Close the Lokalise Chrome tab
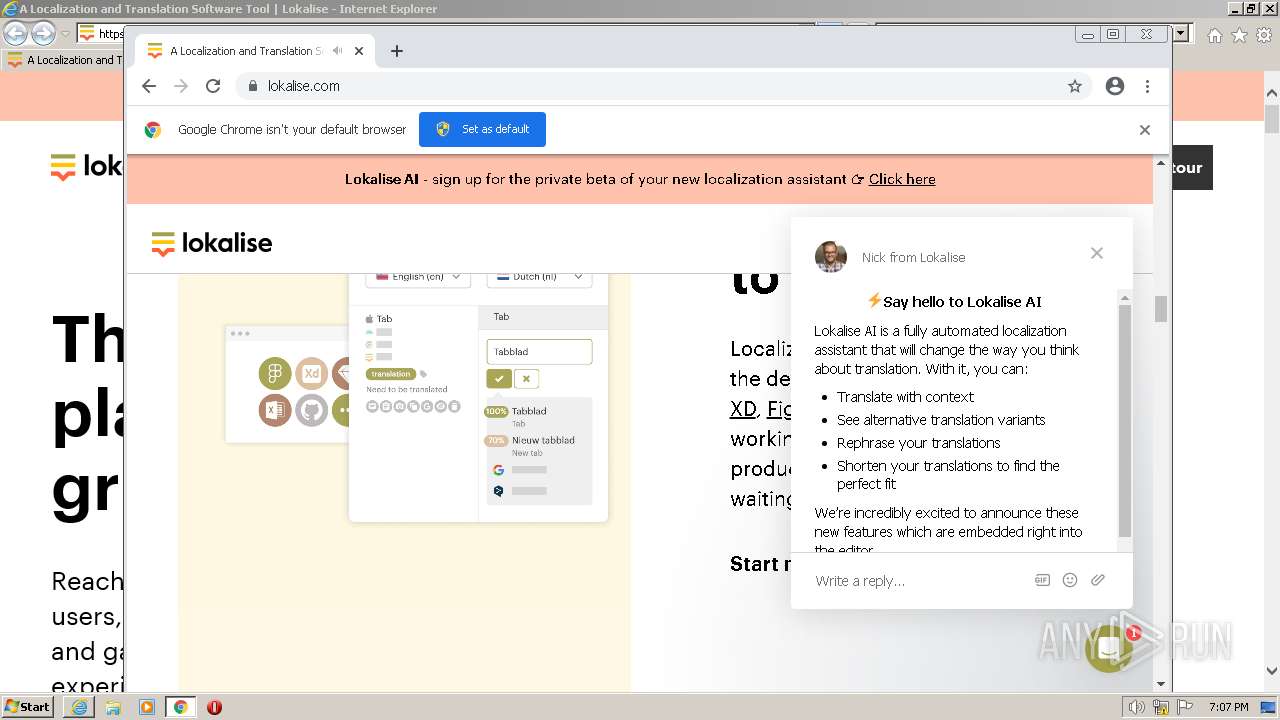The height and width of the screenshot is (720, 1280). 359,51
